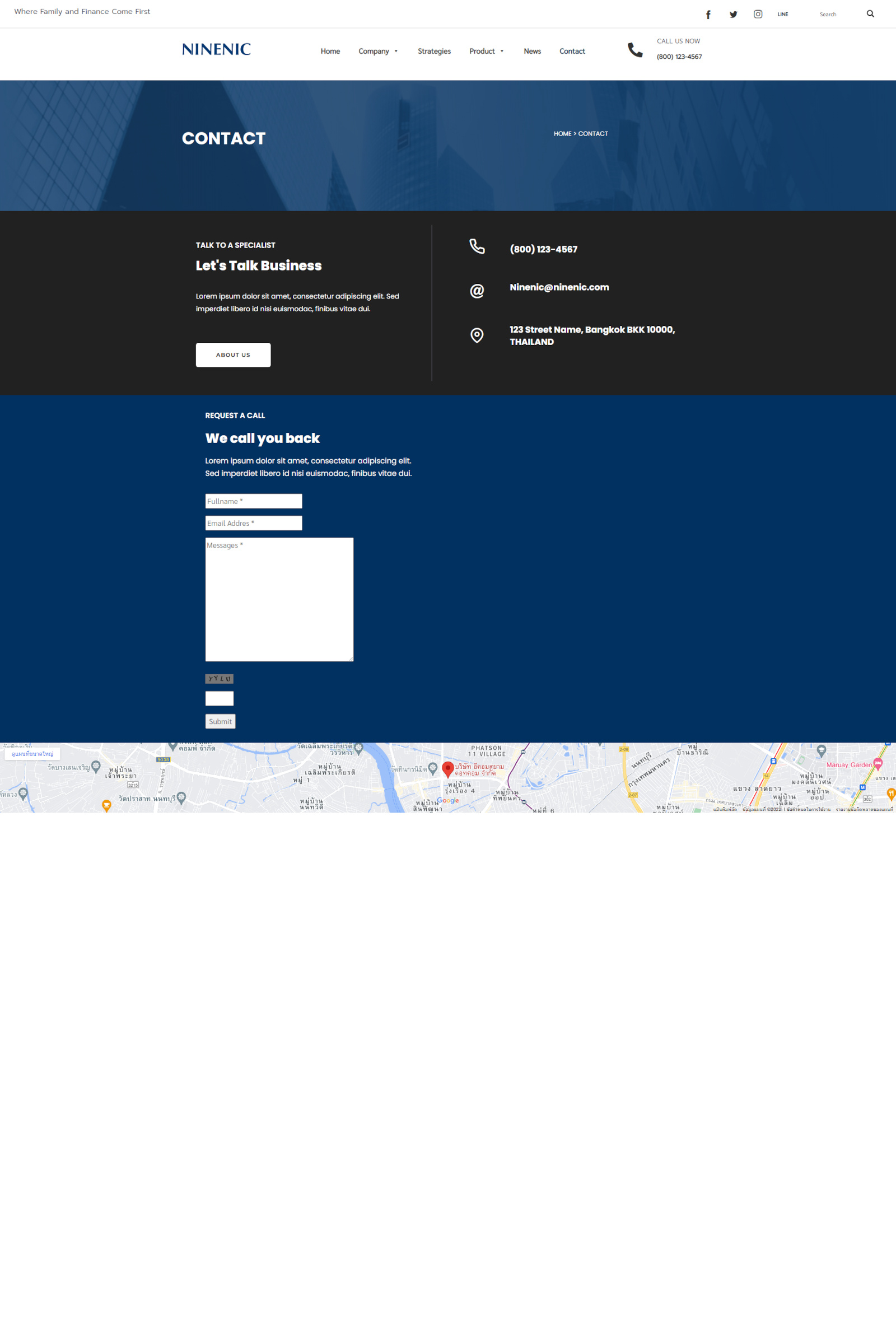Click the ABOUT US button
This screenshot has width=896, height=1344.
coord(233,355)
